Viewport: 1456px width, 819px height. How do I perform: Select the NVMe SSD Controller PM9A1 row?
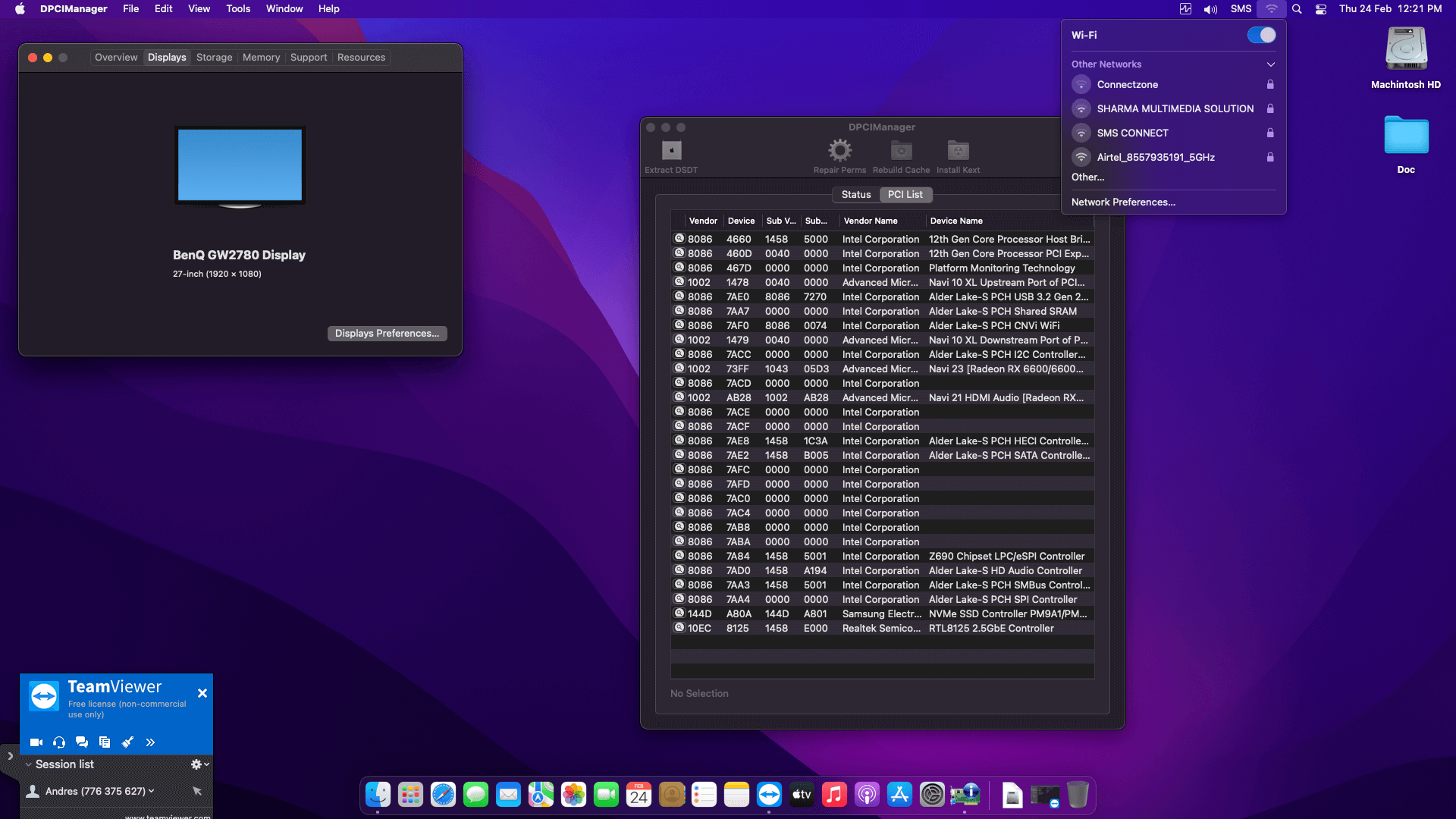pyautogui.click(x=883, y=614)
